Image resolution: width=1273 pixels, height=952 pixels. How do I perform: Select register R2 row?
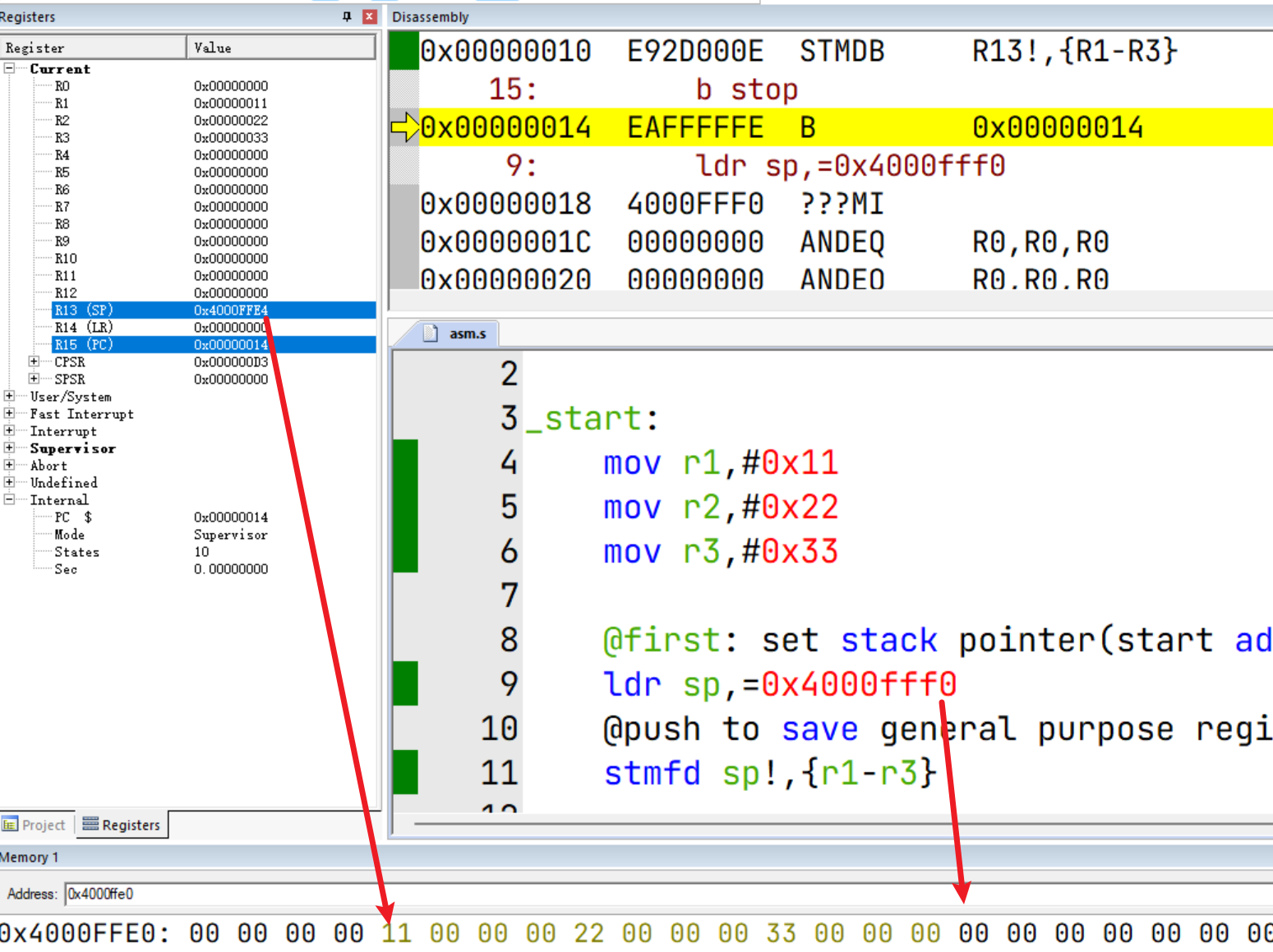pos(214,120)
